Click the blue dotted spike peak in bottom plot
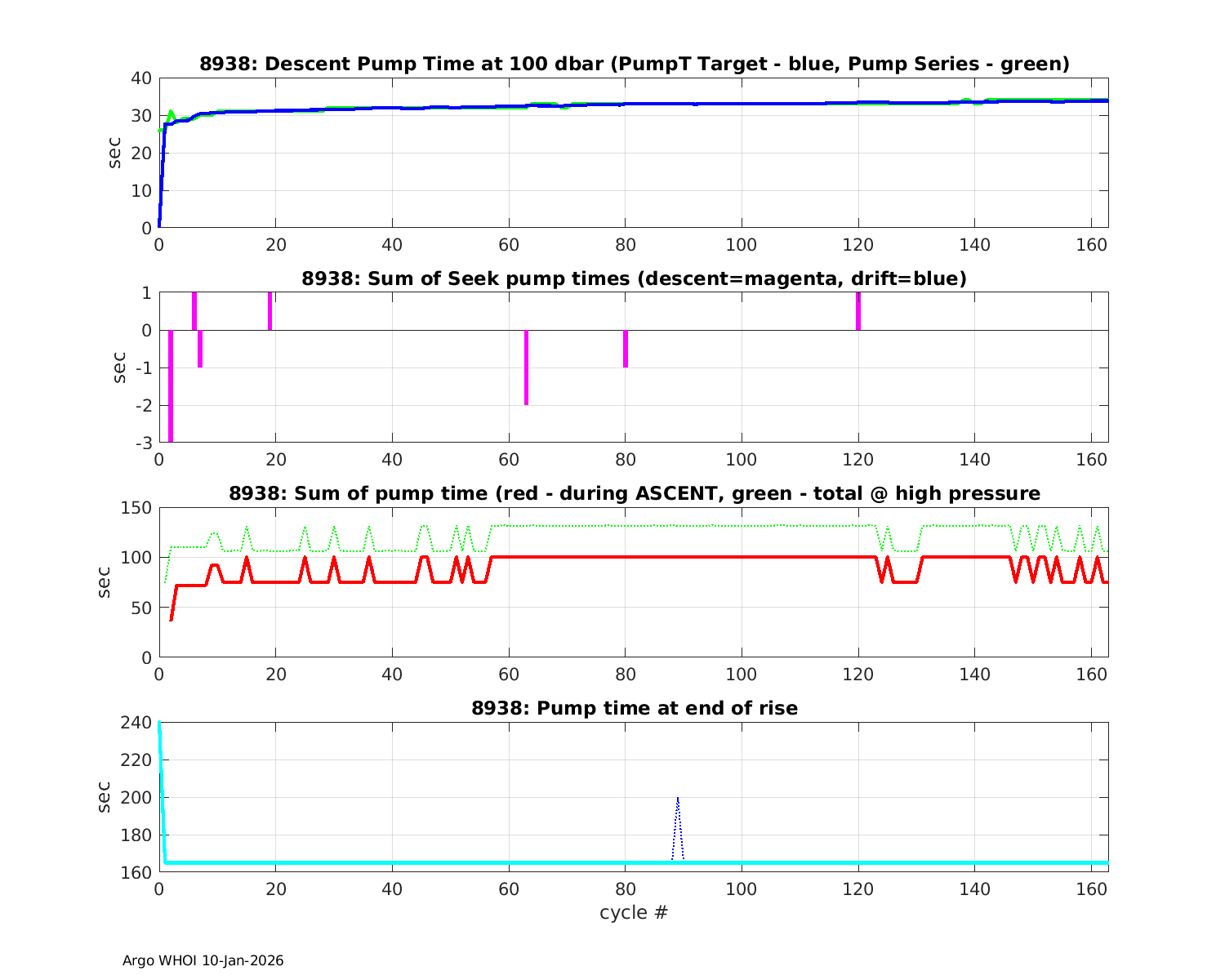Viewport: 1225px width, 980px height. point(678,799)
